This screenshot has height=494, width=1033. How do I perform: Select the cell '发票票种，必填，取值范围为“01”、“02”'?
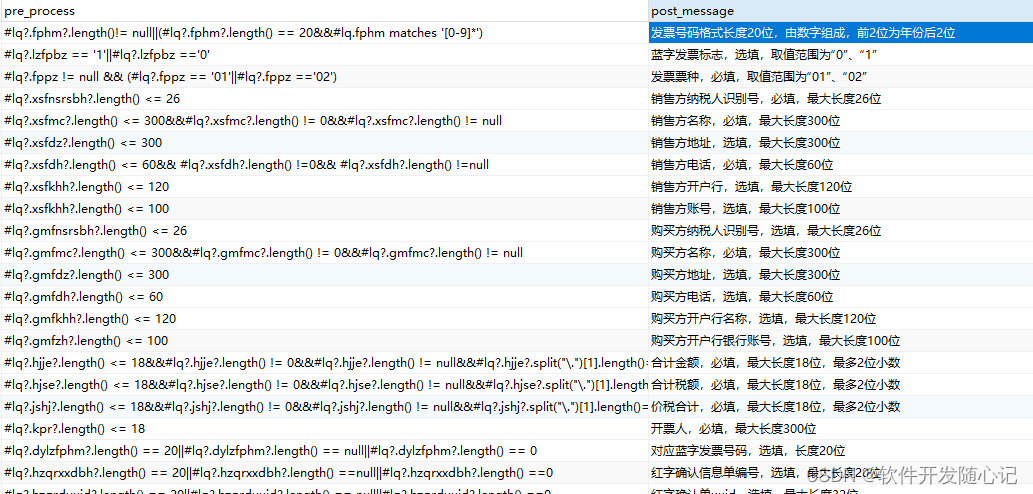[841, 77]
